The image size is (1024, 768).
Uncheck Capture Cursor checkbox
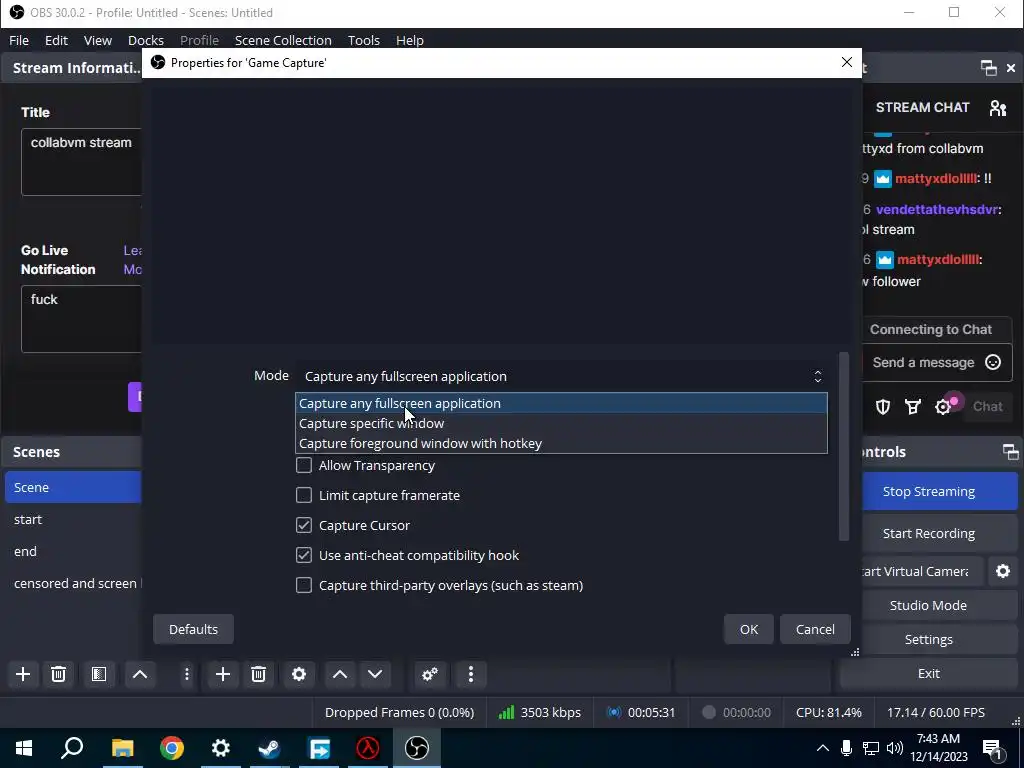304,526
